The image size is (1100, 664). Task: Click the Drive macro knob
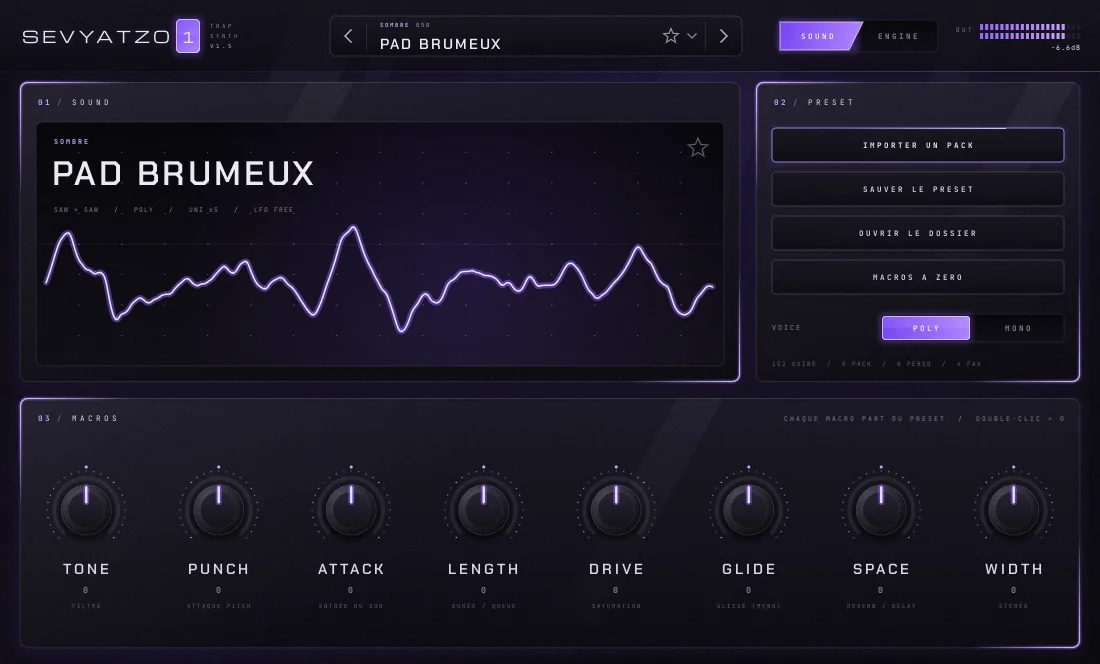[616, 509]
